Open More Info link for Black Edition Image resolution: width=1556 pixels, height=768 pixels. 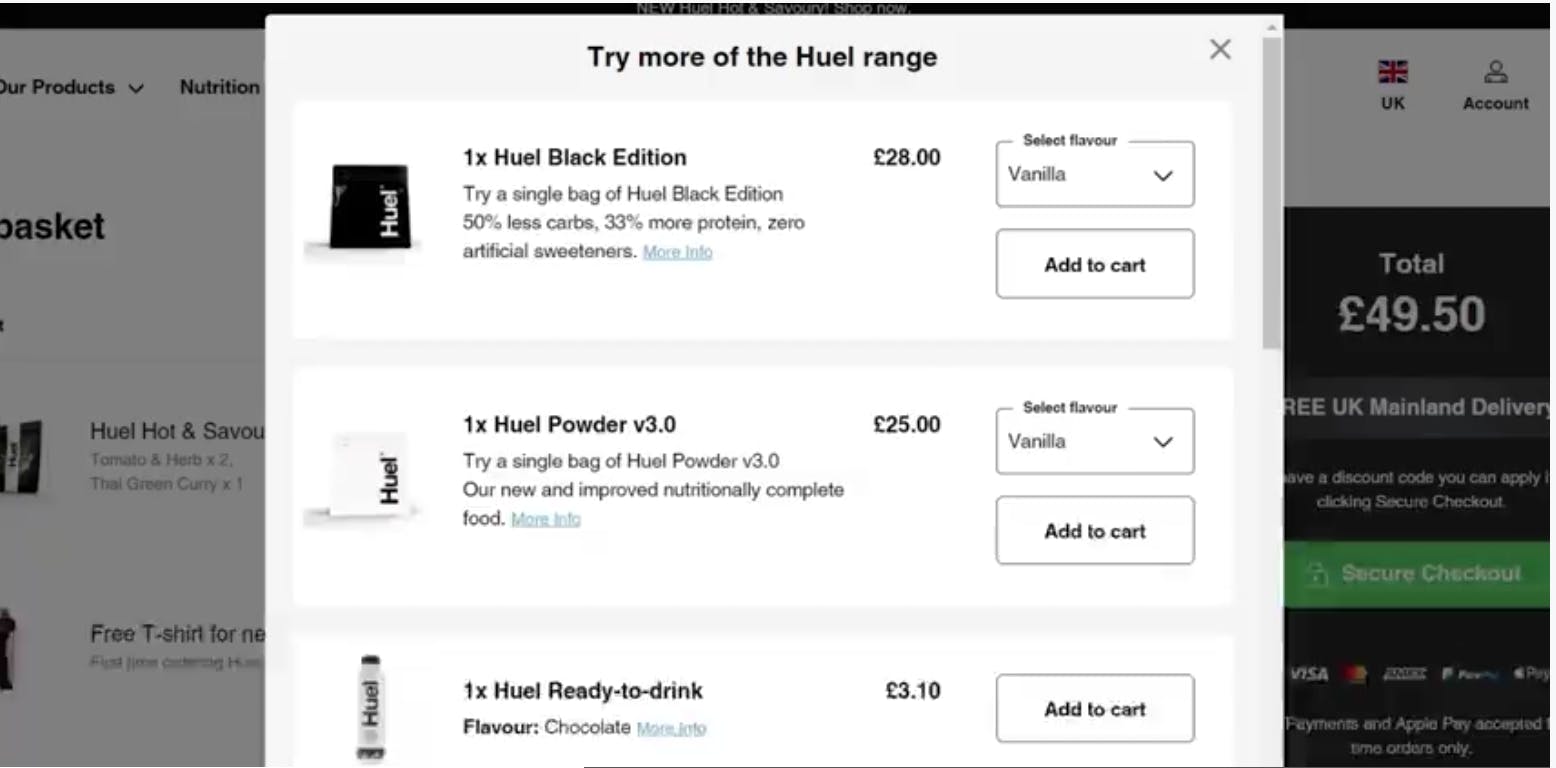point(677,252)
